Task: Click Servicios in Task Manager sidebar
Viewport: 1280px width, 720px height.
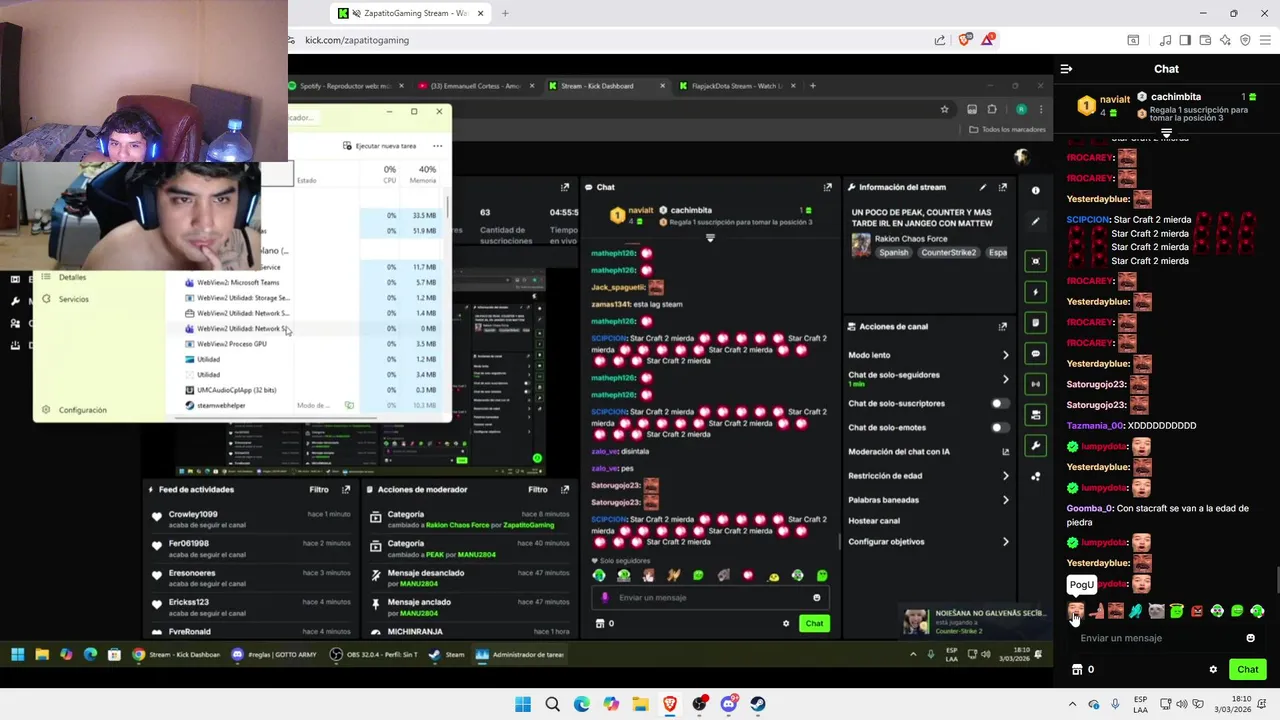Action: (73, 299)
